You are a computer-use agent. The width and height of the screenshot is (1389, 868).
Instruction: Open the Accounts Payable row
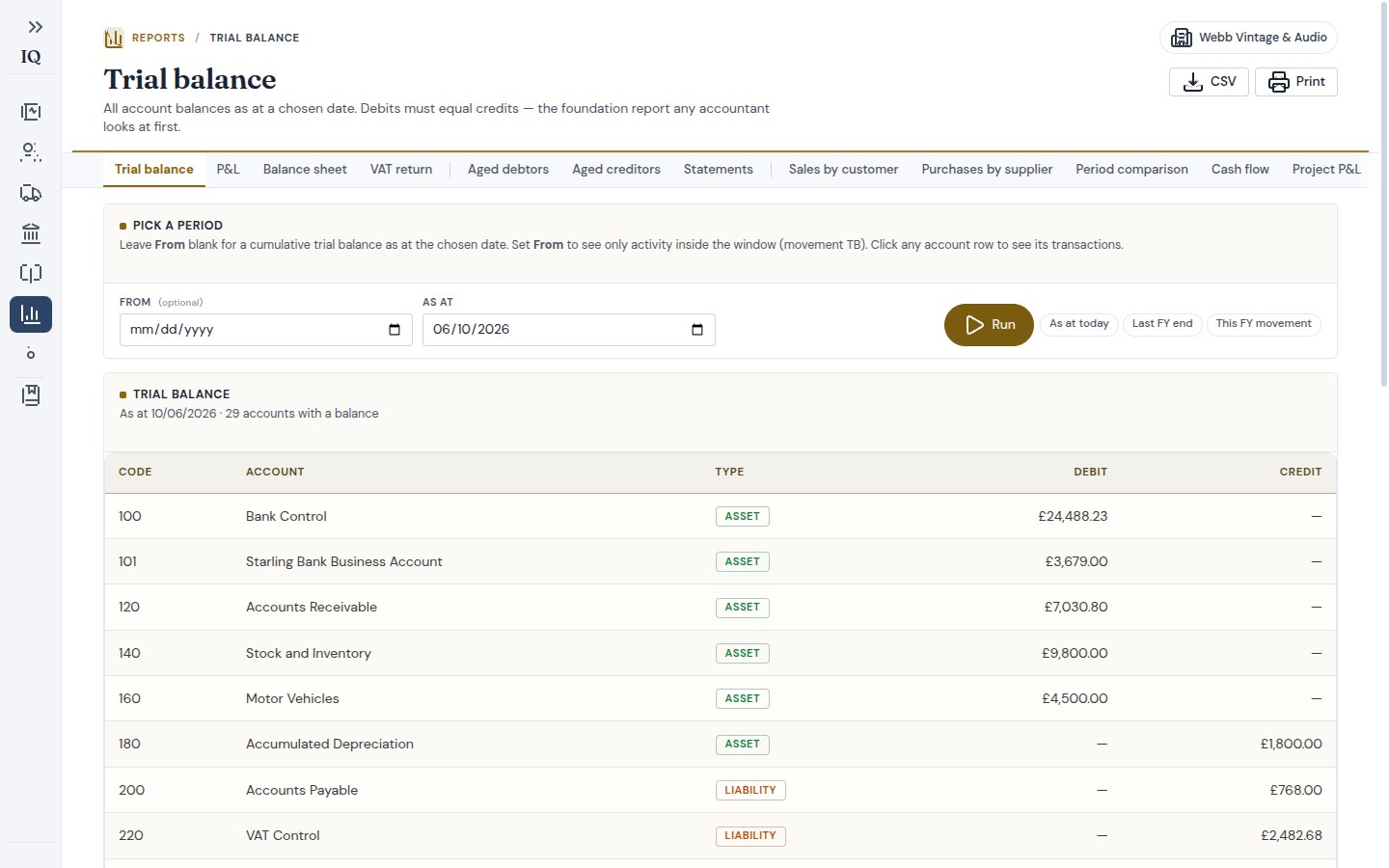tap(721, 791)
